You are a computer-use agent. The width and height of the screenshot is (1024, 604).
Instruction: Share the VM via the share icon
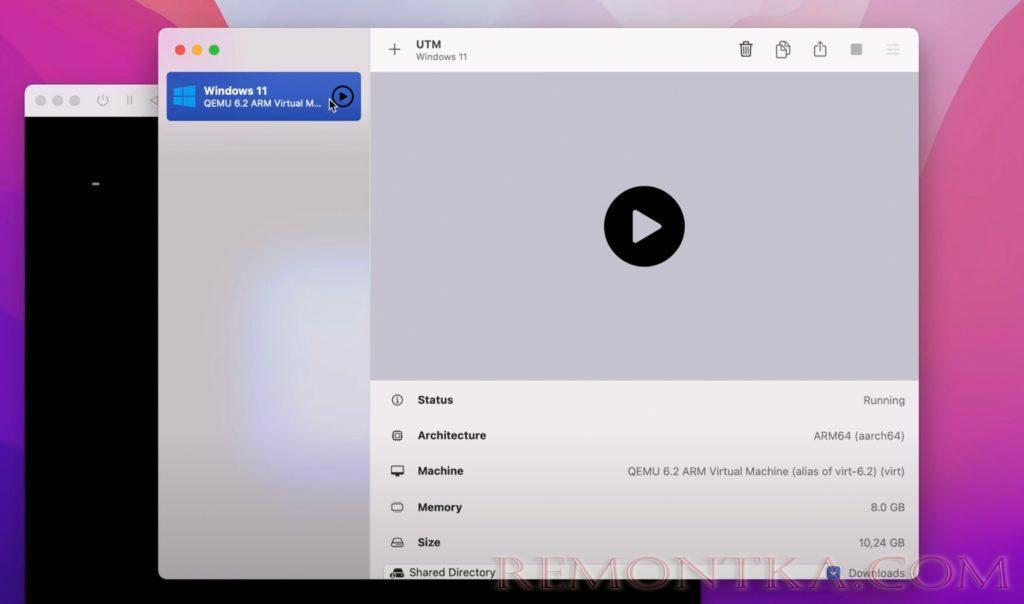tap(820, 49)
